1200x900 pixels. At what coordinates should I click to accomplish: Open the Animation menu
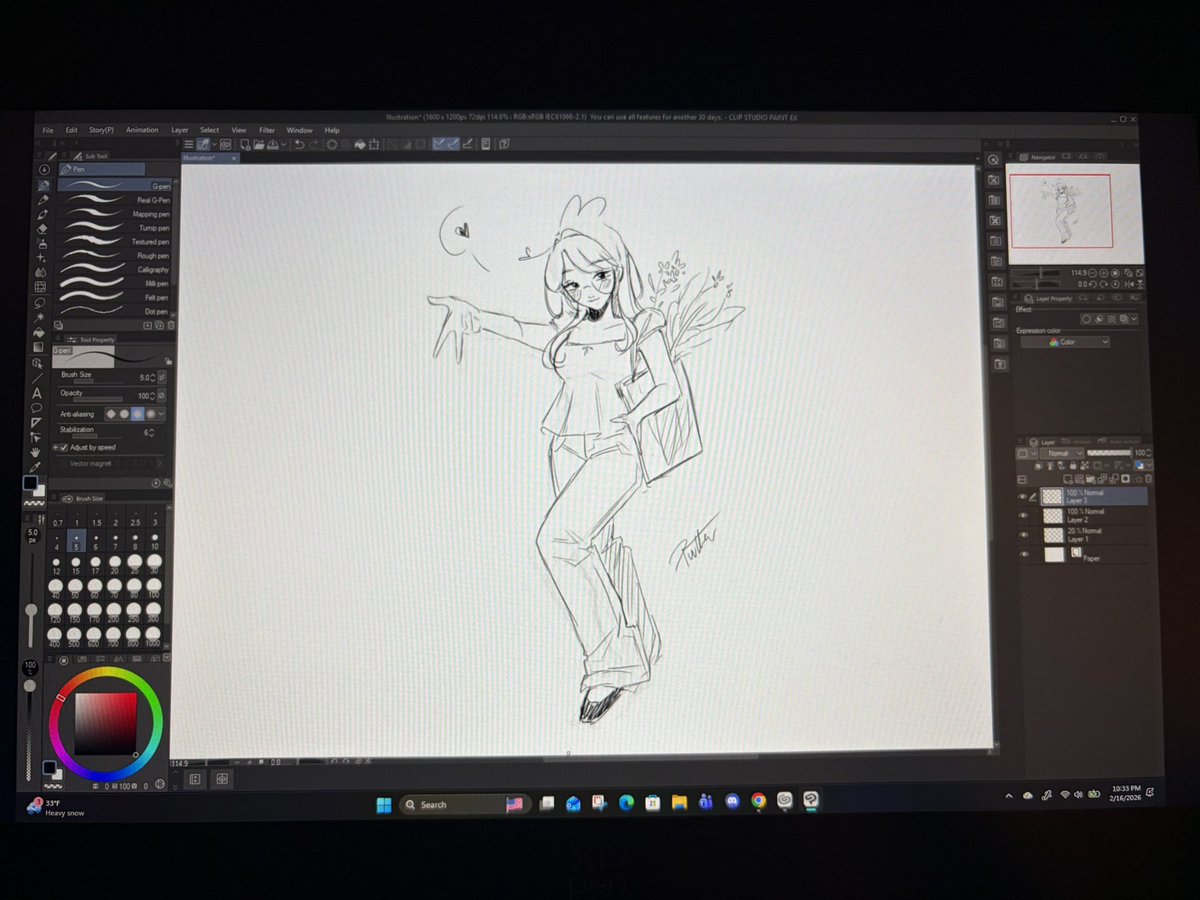click(x=142, y=130)
